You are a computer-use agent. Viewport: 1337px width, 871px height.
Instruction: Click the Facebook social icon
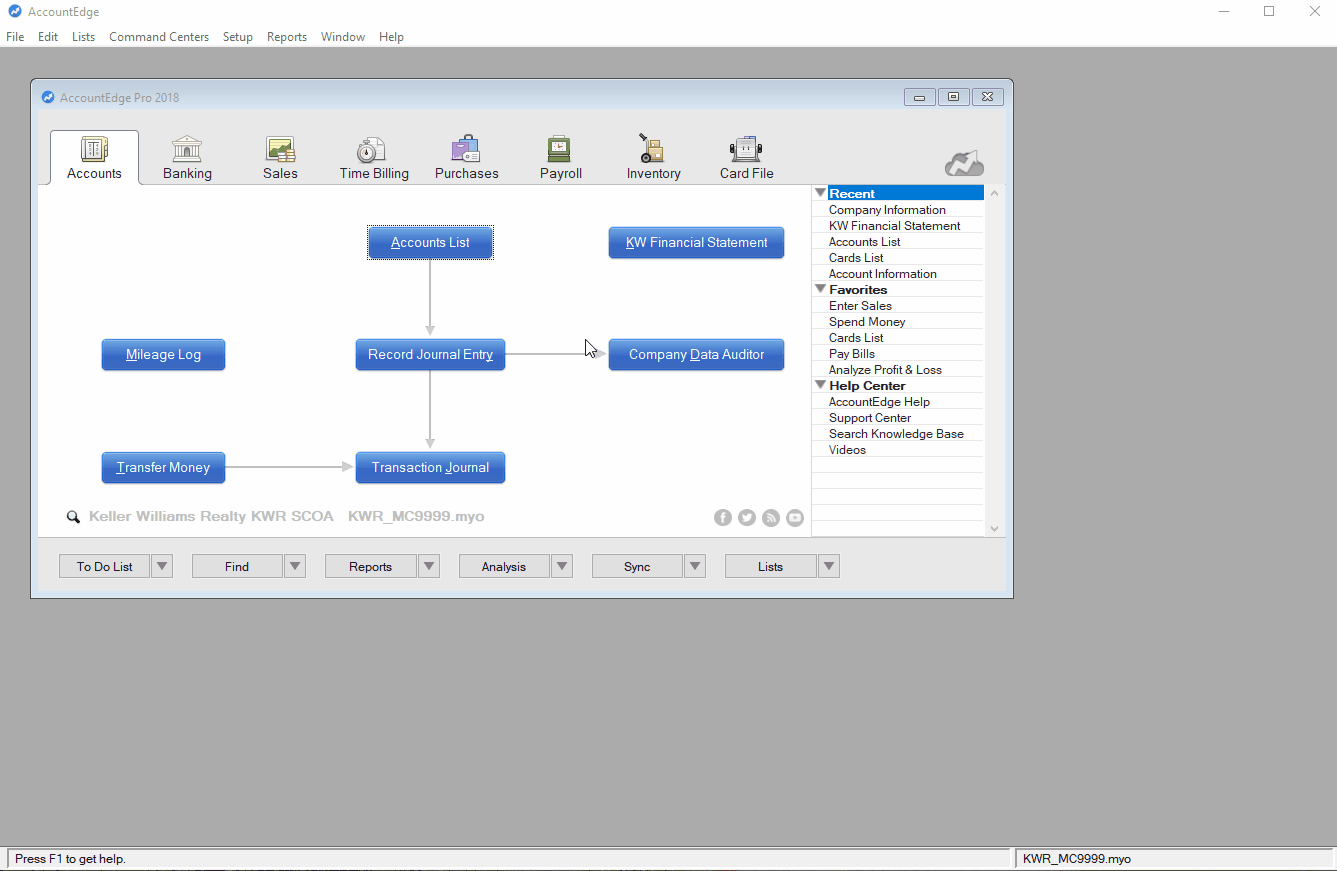tap(723, 517)
